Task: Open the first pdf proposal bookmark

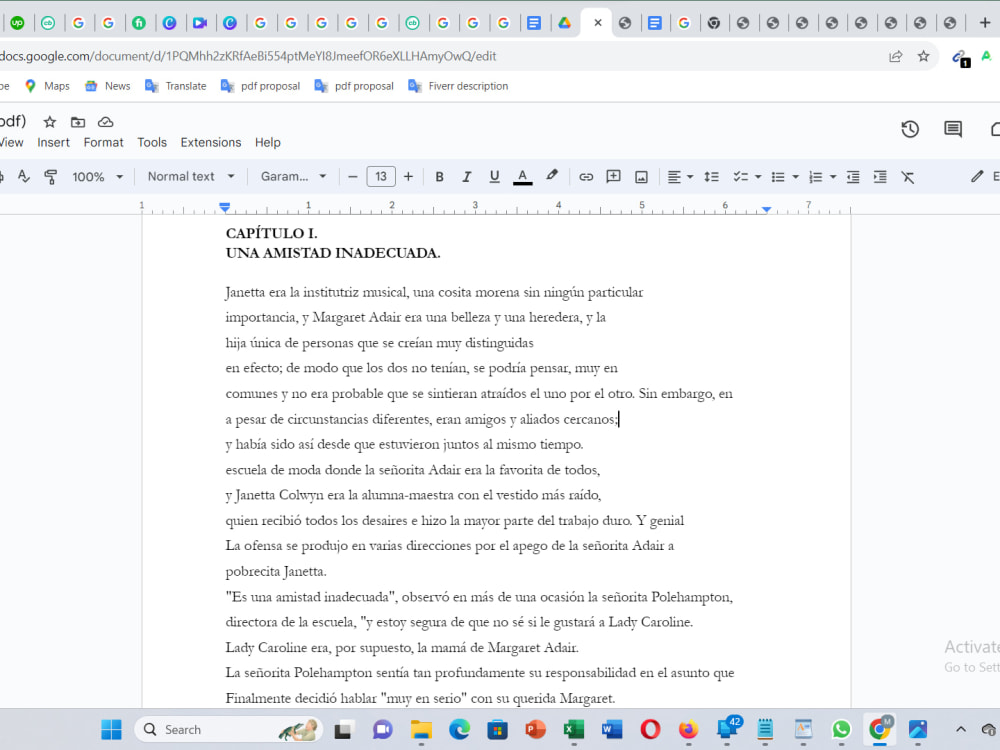Action: coord(260,86)
